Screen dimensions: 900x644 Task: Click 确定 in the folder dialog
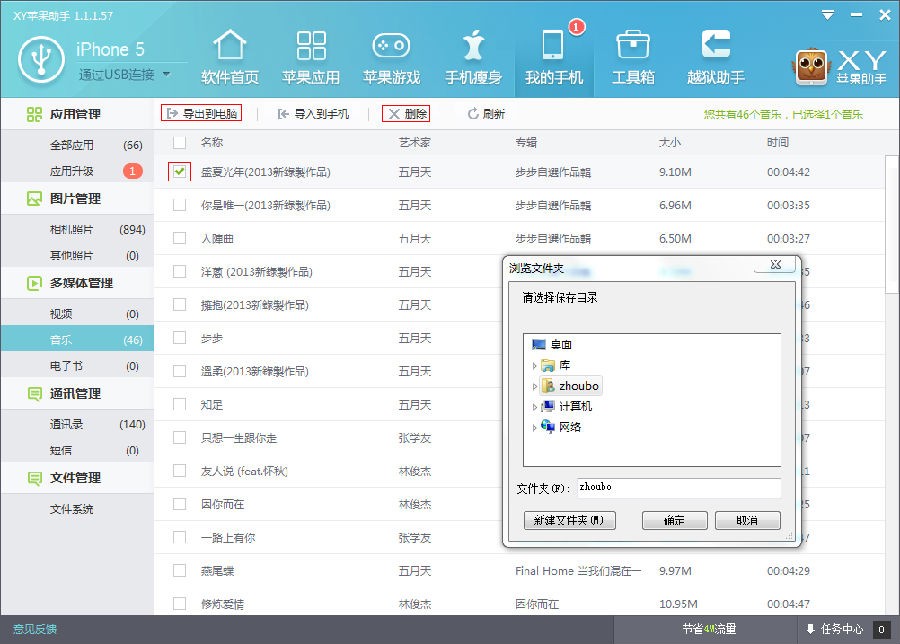(x=669, y=521)
